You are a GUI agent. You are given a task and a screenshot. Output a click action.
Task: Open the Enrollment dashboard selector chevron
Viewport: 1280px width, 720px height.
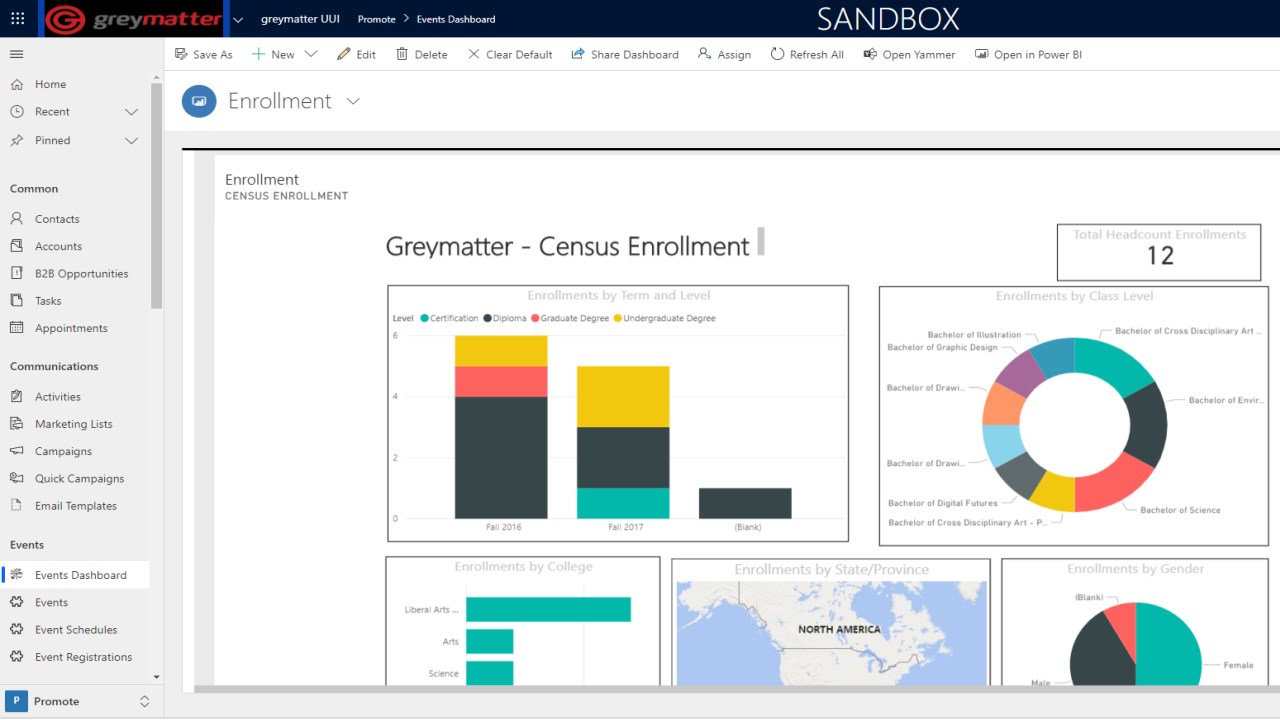pos(352,101)
